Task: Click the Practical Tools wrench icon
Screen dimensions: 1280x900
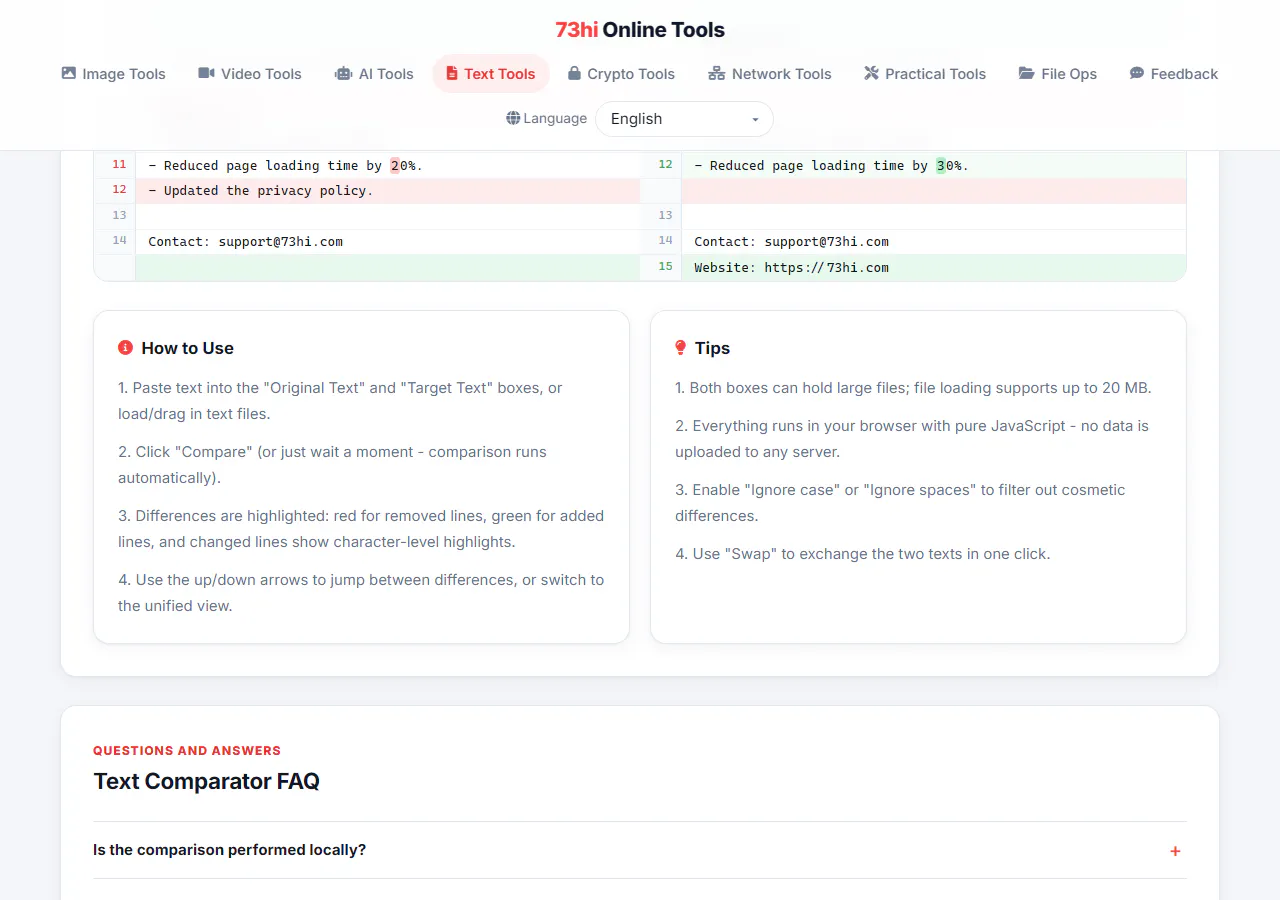Action: [871, 73]
